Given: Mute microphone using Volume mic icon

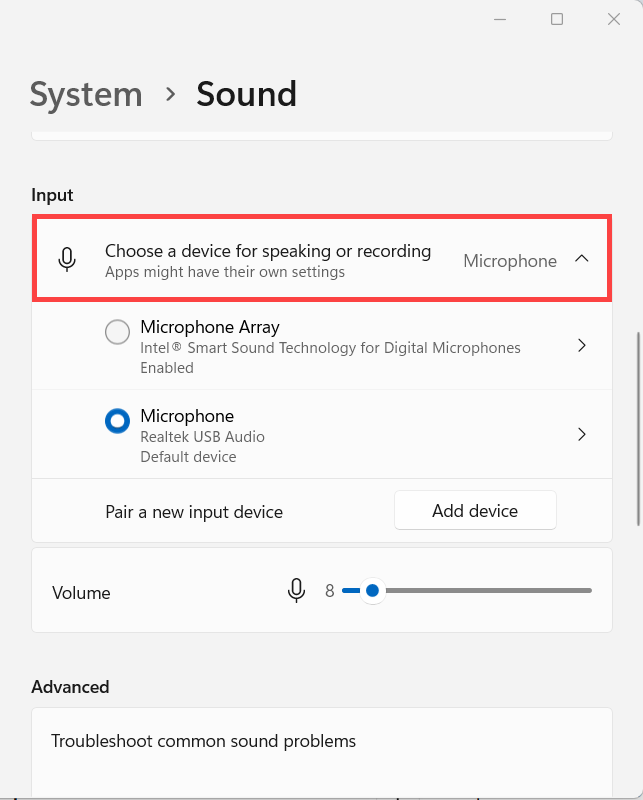Looking at the screenshot, I should [296, 591].
